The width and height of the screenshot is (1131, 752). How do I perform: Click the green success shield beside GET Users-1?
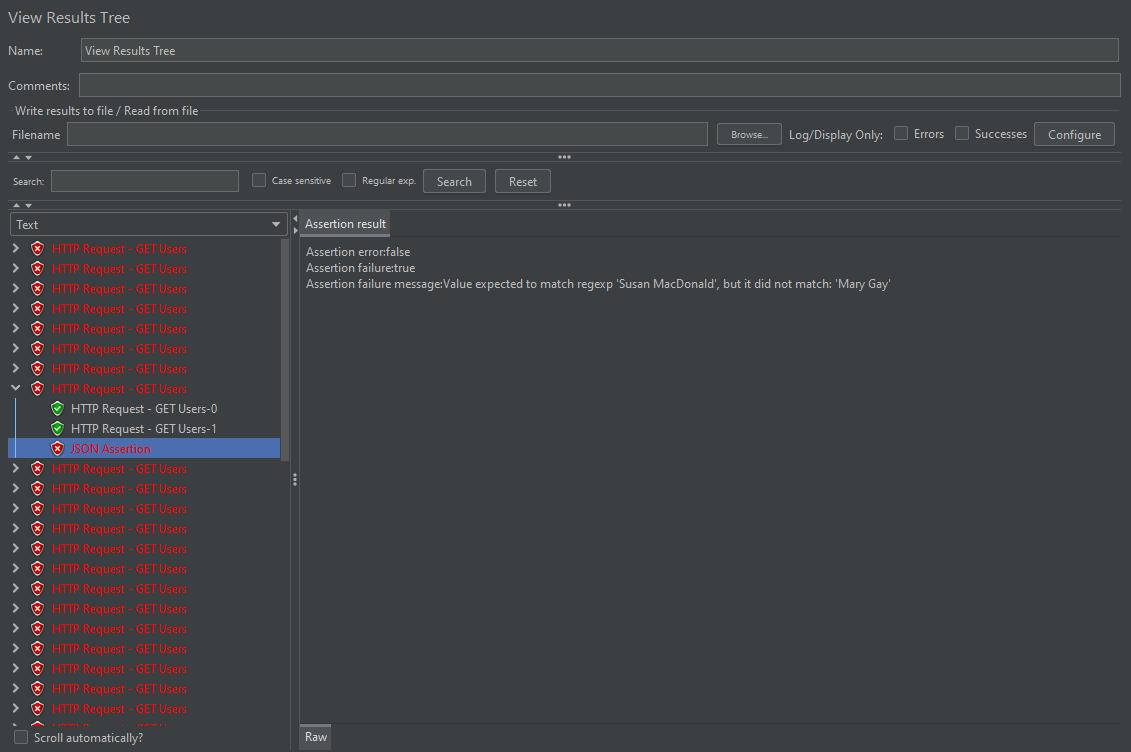pos(58,429)
